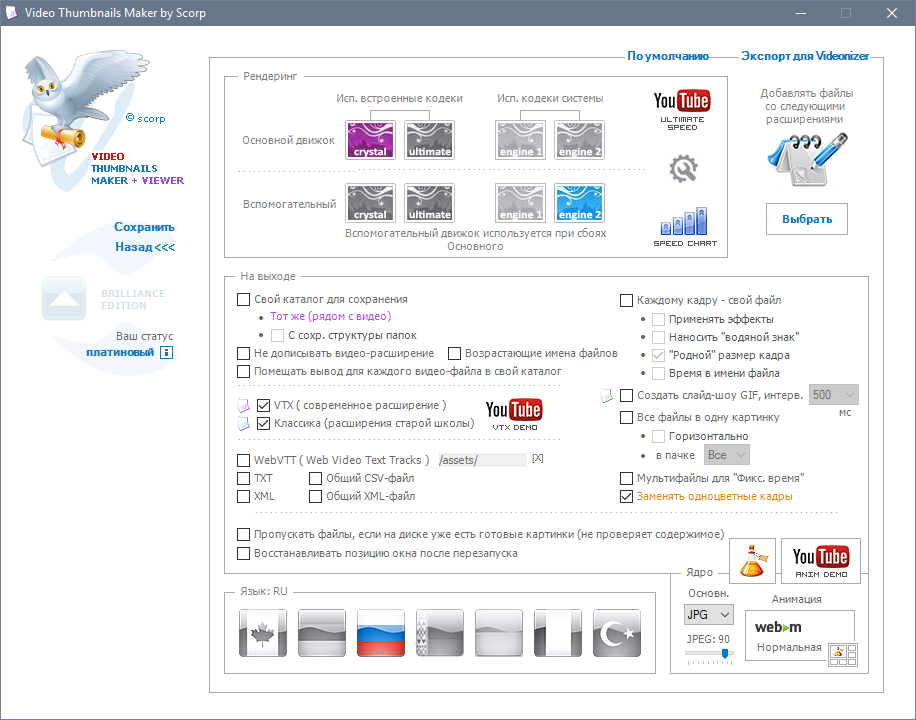
Task: Select the Canadian flag language
Action: (x=263, y=633)
